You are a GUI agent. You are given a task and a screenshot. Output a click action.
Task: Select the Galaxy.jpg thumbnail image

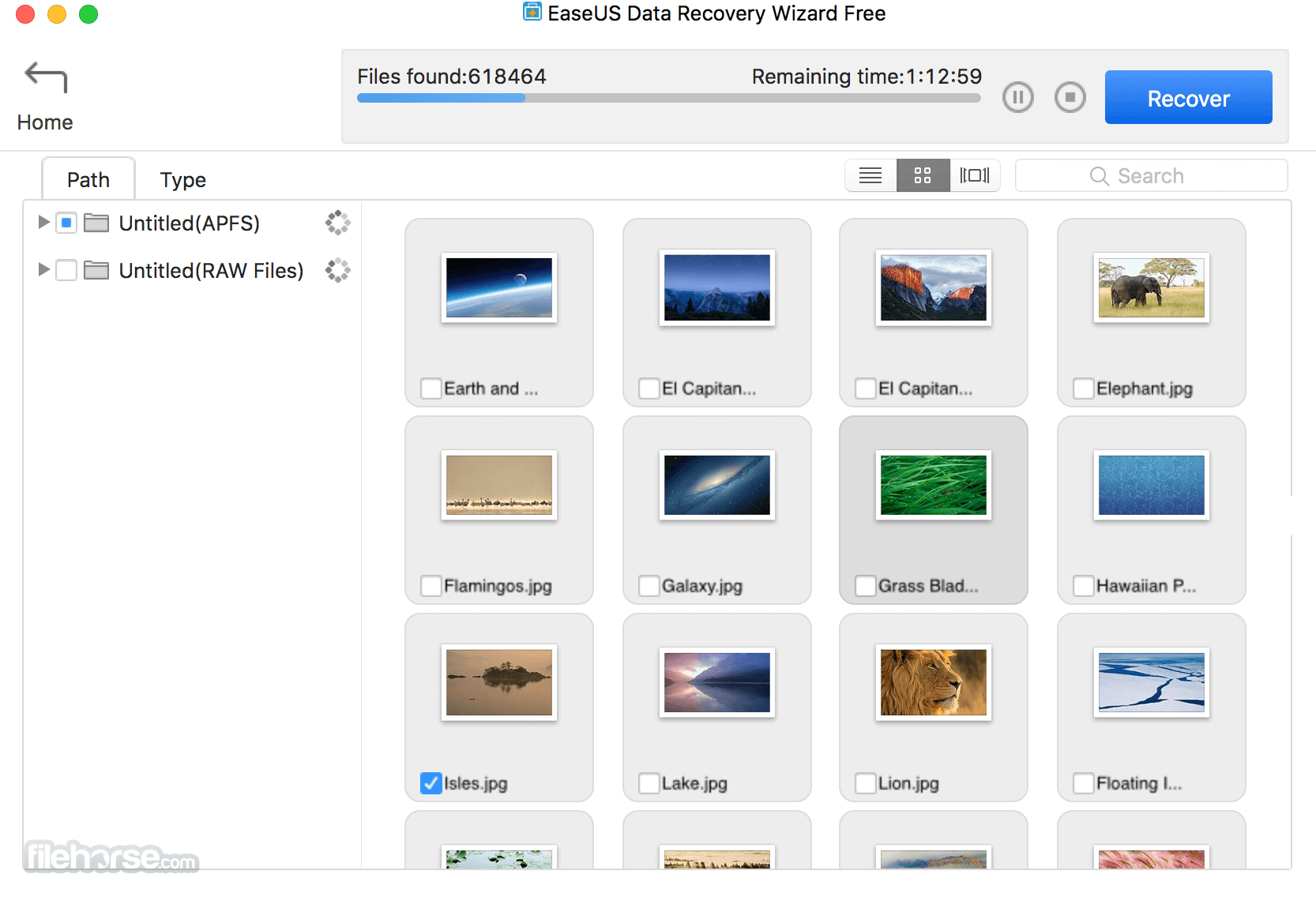click(x=717, y=485)
